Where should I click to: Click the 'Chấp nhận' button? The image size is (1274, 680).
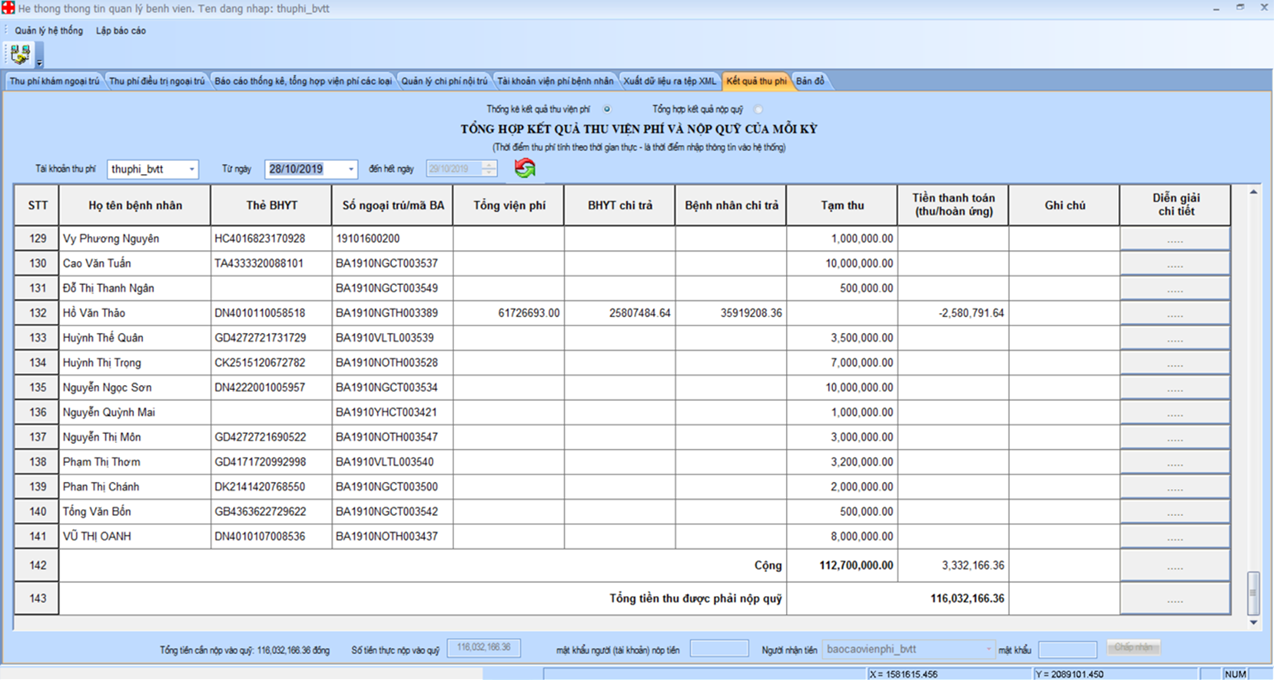click(x=1134, y=648)
